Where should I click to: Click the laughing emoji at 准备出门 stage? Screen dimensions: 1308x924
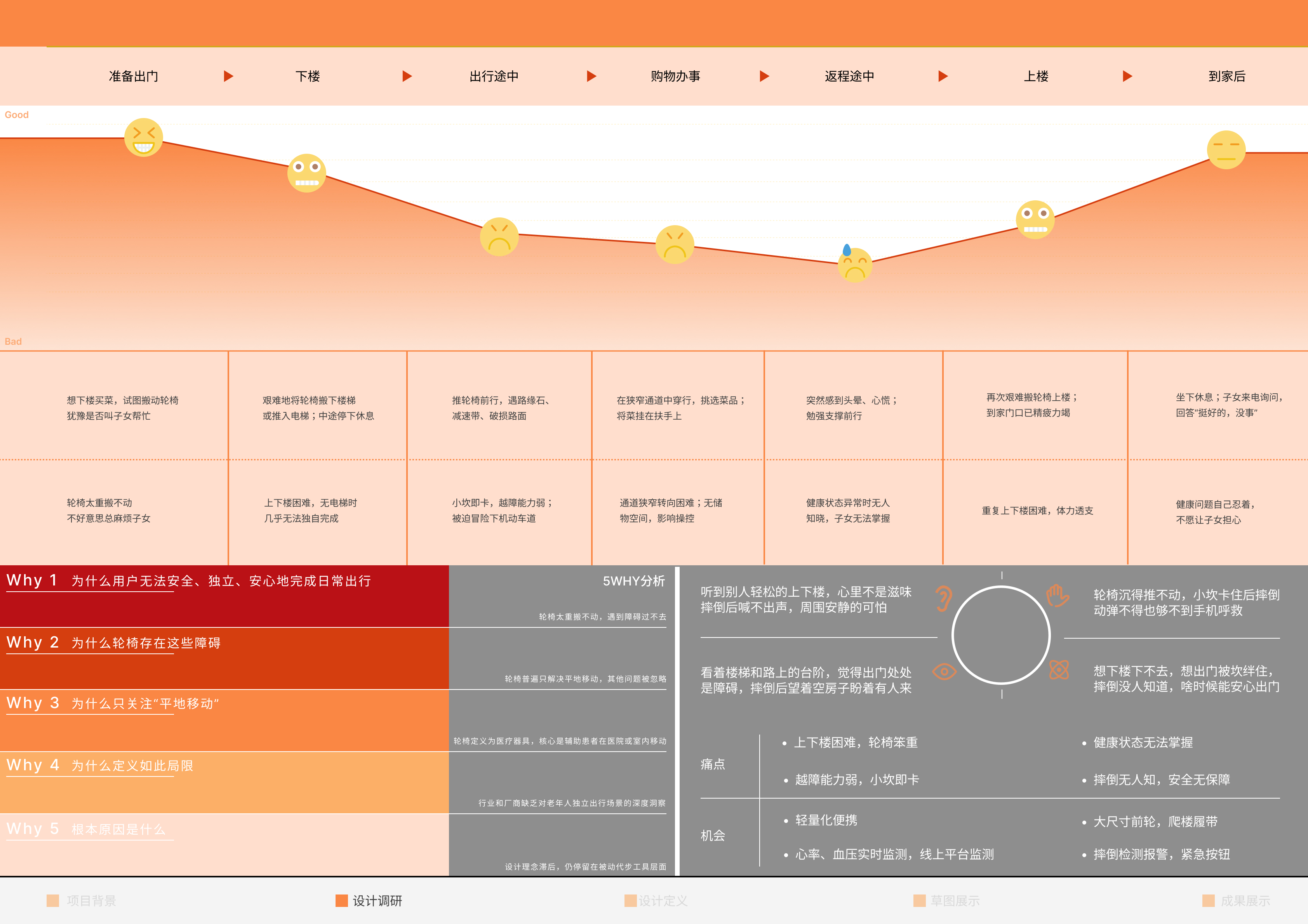[x=144, y=137]
